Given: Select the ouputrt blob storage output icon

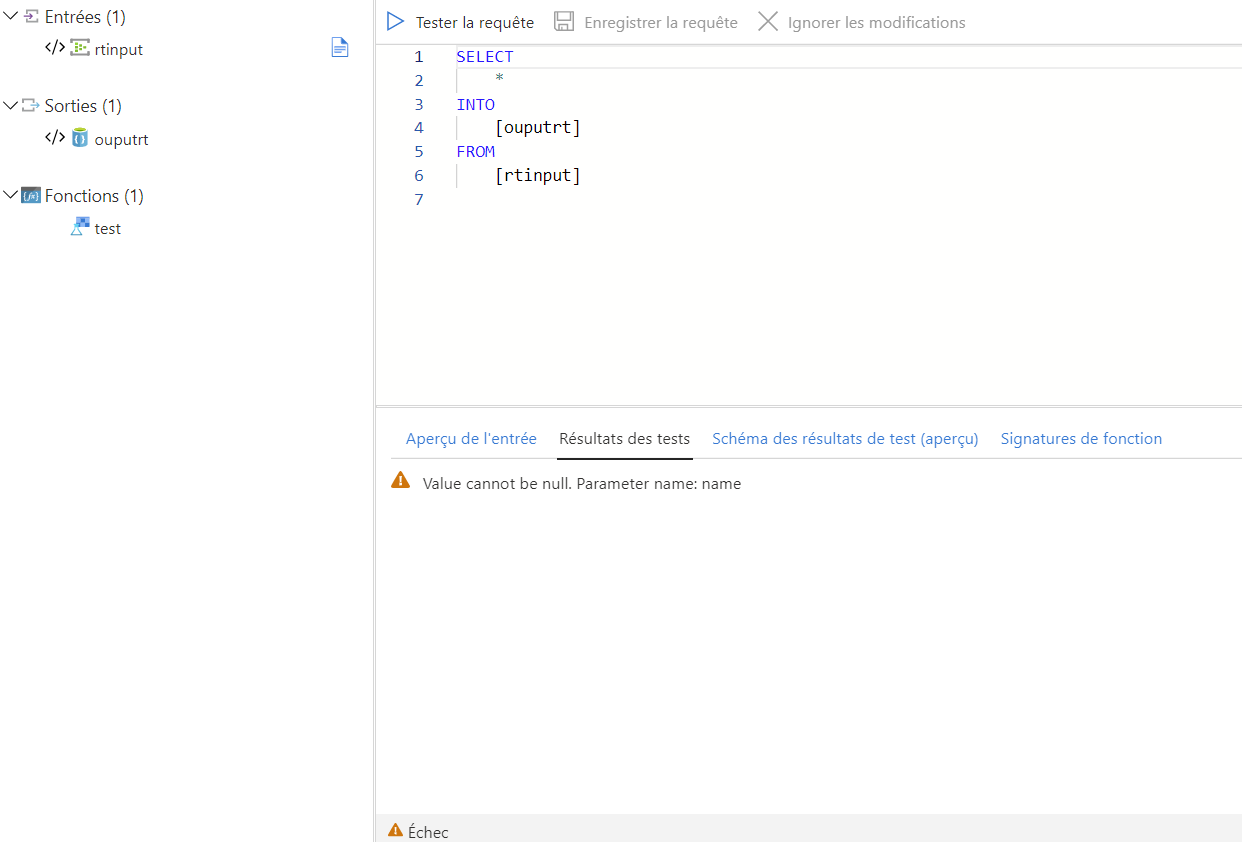Looking at the screenshot, I should (x=79, y=138).
